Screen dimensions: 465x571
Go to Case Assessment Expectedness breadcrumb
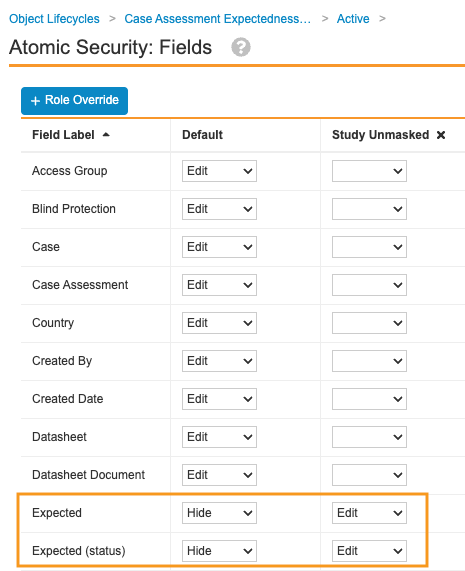tap(217, 19)
